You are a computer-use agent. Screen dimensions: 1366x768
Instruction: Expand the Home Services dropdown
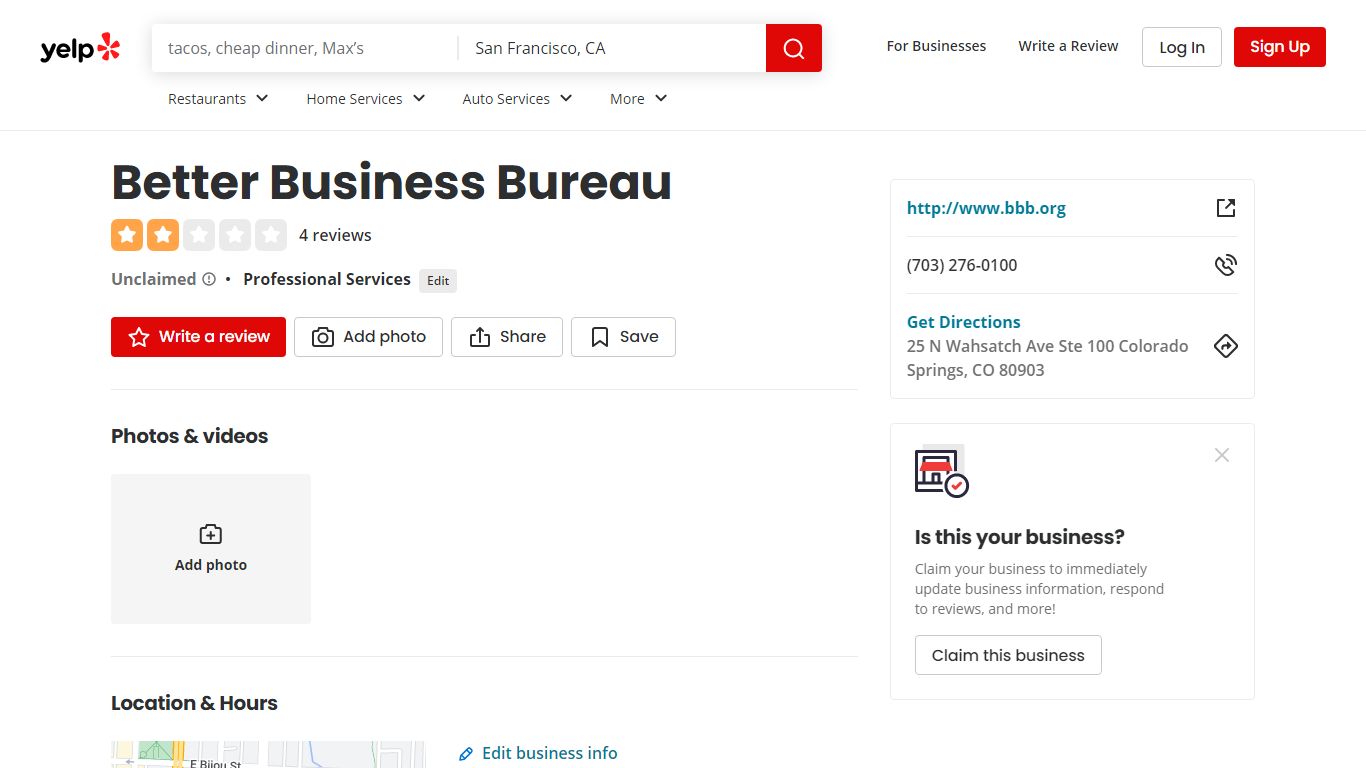366,98
